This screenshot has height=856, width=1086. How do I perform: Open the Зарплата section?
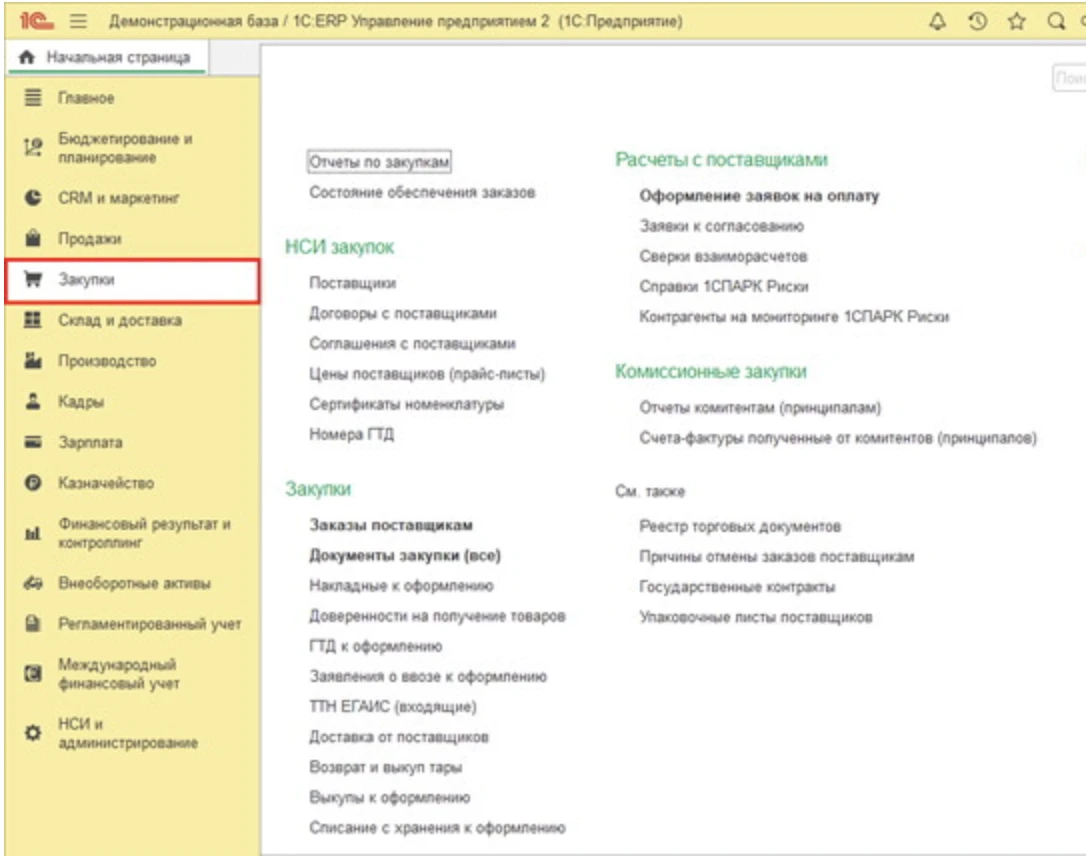pyautogui.click(x=90, y=442)
